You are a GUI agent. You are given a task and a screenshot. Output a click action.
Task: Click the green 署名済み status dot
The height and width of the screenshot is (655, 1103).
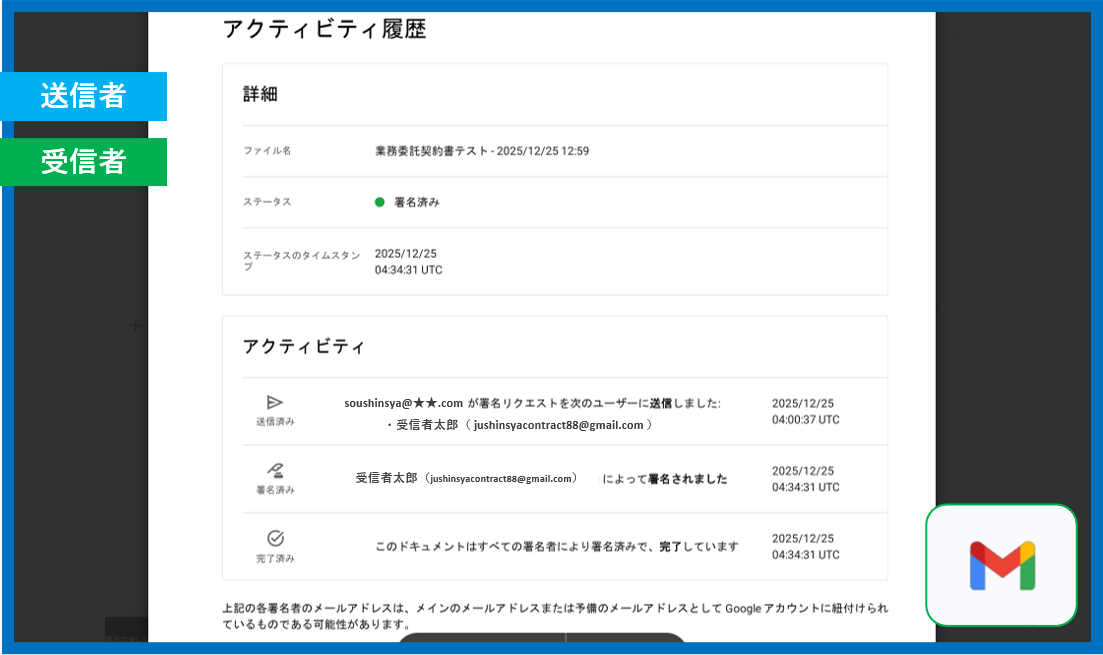pyautogui.click(x=380, y=202)
